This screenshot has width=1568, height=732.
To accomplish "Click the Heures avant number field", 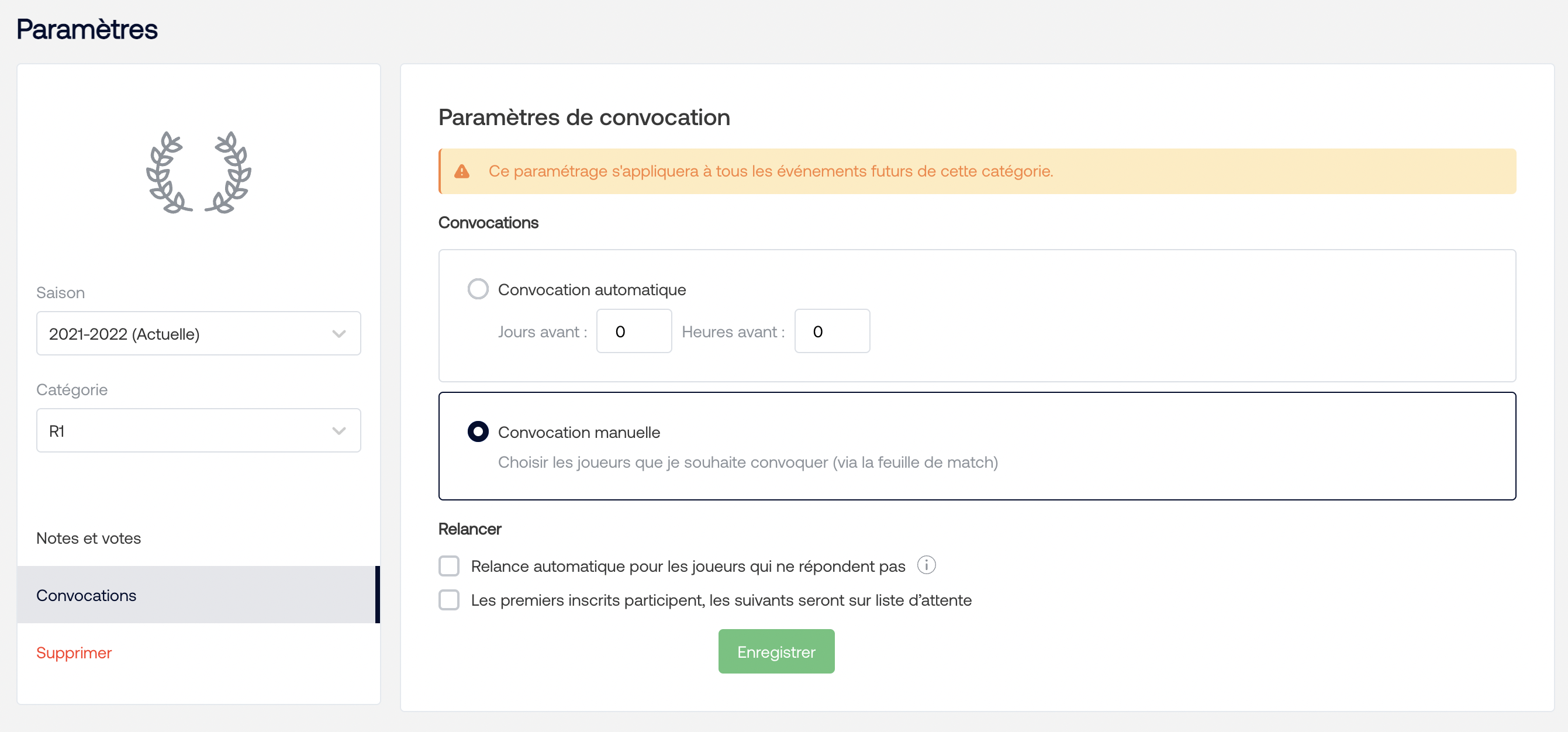I will pyautogui.click(x=831, y=331).
